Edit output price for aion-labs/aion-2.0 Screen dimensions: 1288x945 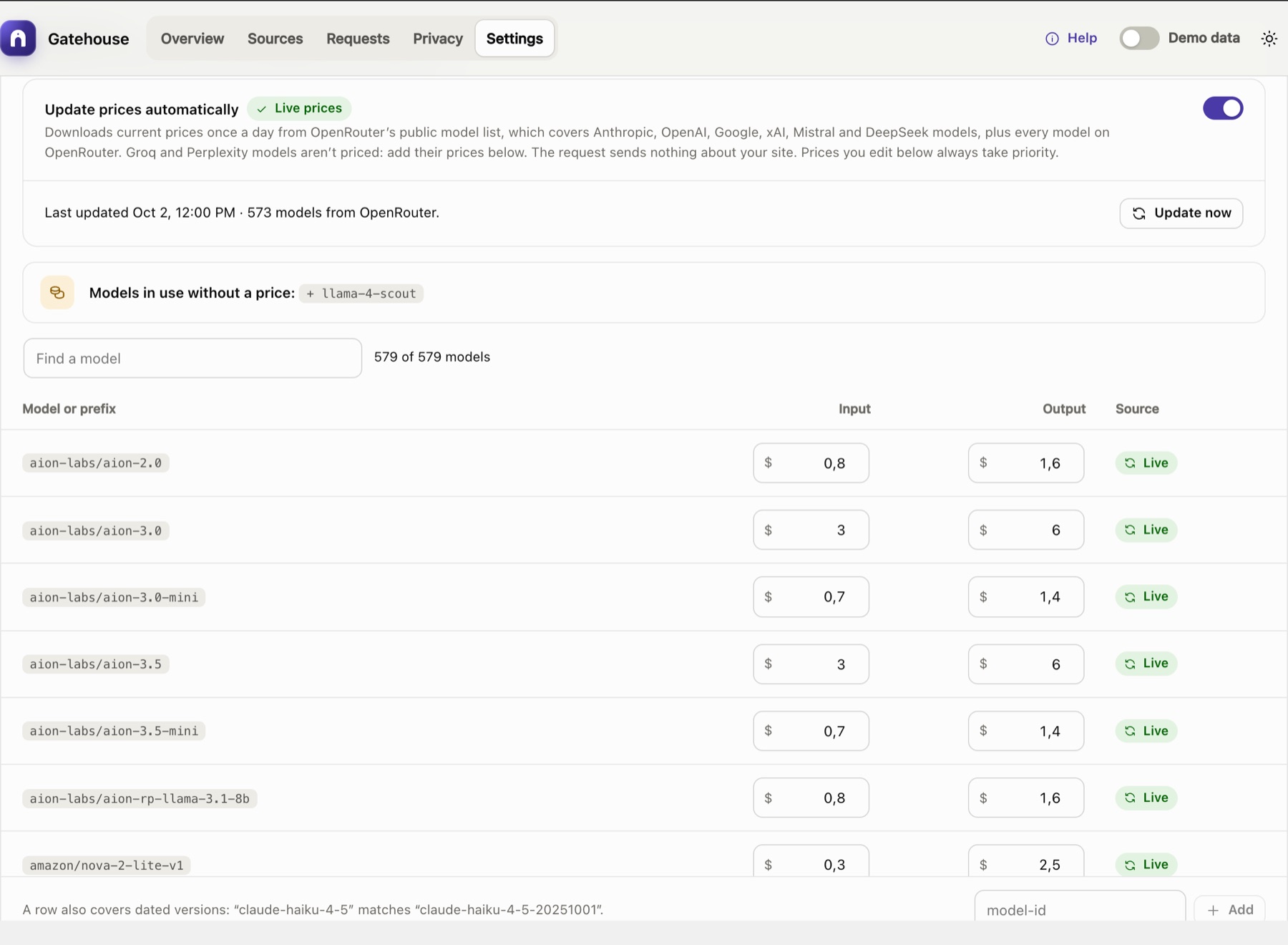coord(1026,463)
